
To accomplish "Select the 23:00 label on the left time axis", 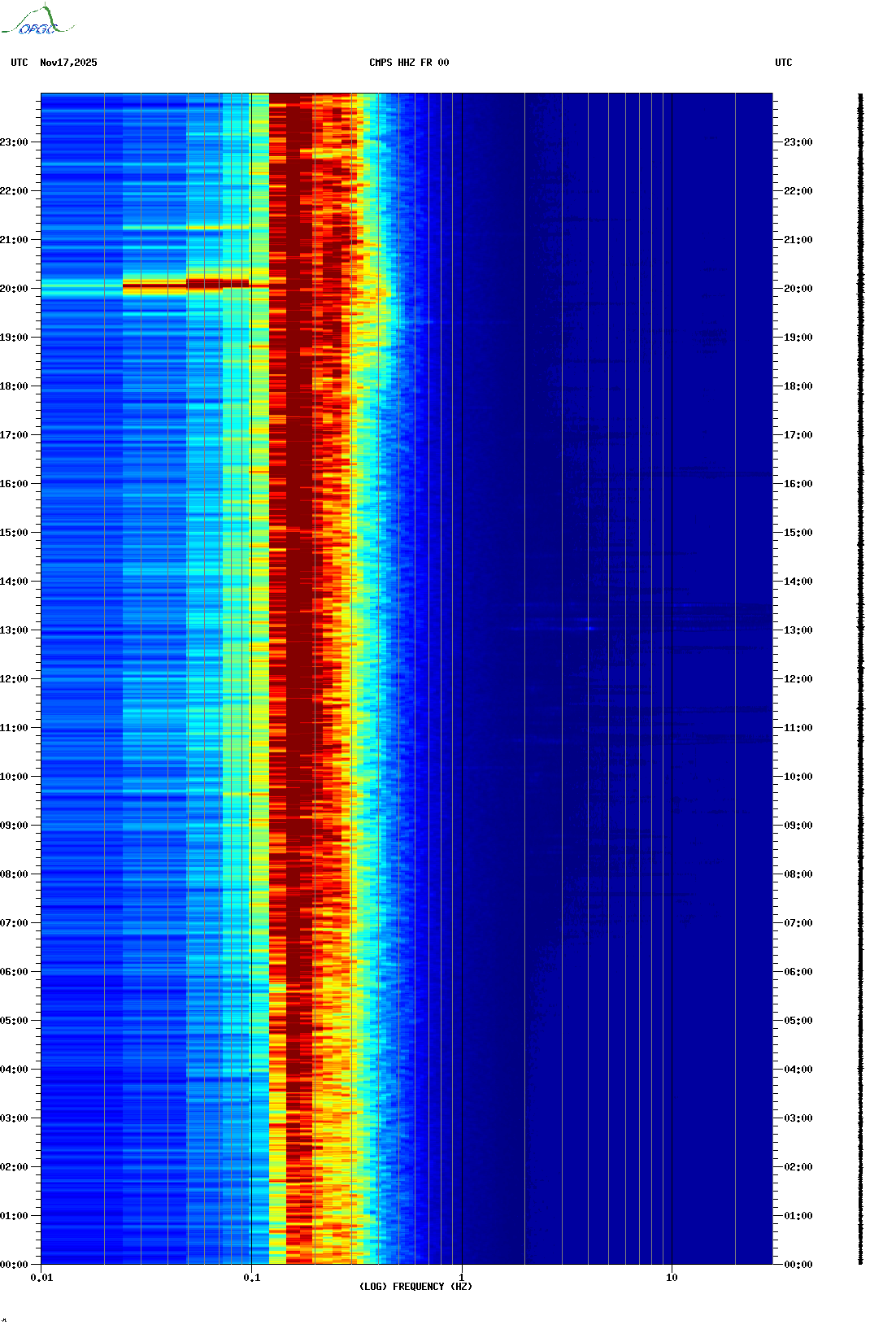I will pos(14,142).
